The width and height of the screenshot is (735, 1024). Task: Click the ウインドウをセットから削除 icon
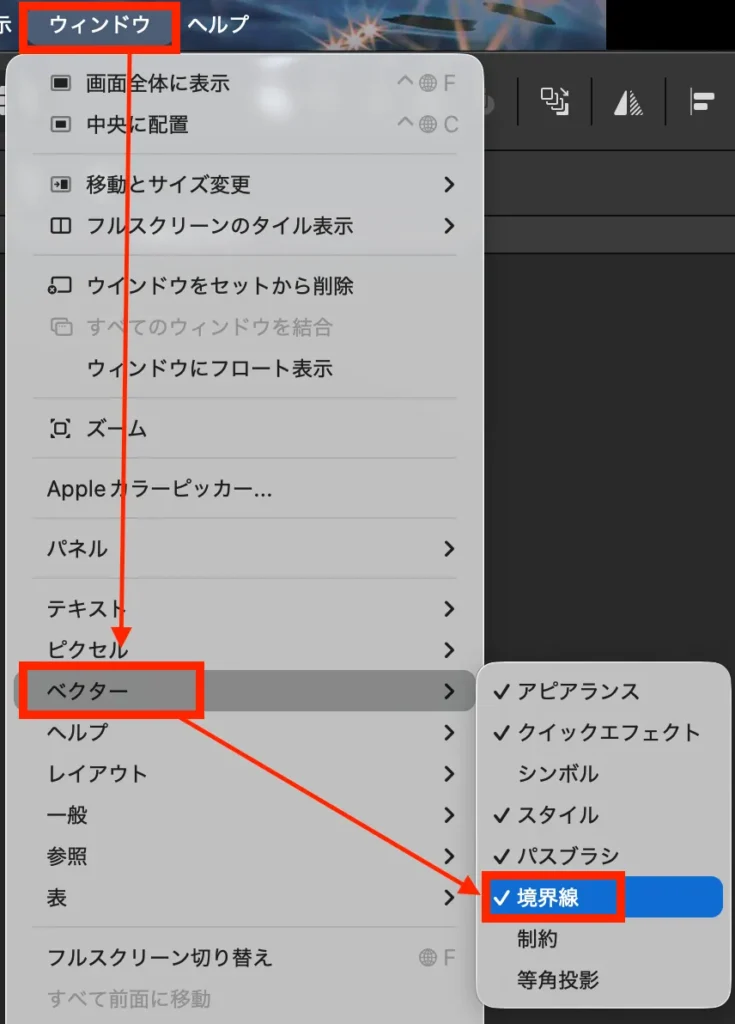(x=60, y=286)
